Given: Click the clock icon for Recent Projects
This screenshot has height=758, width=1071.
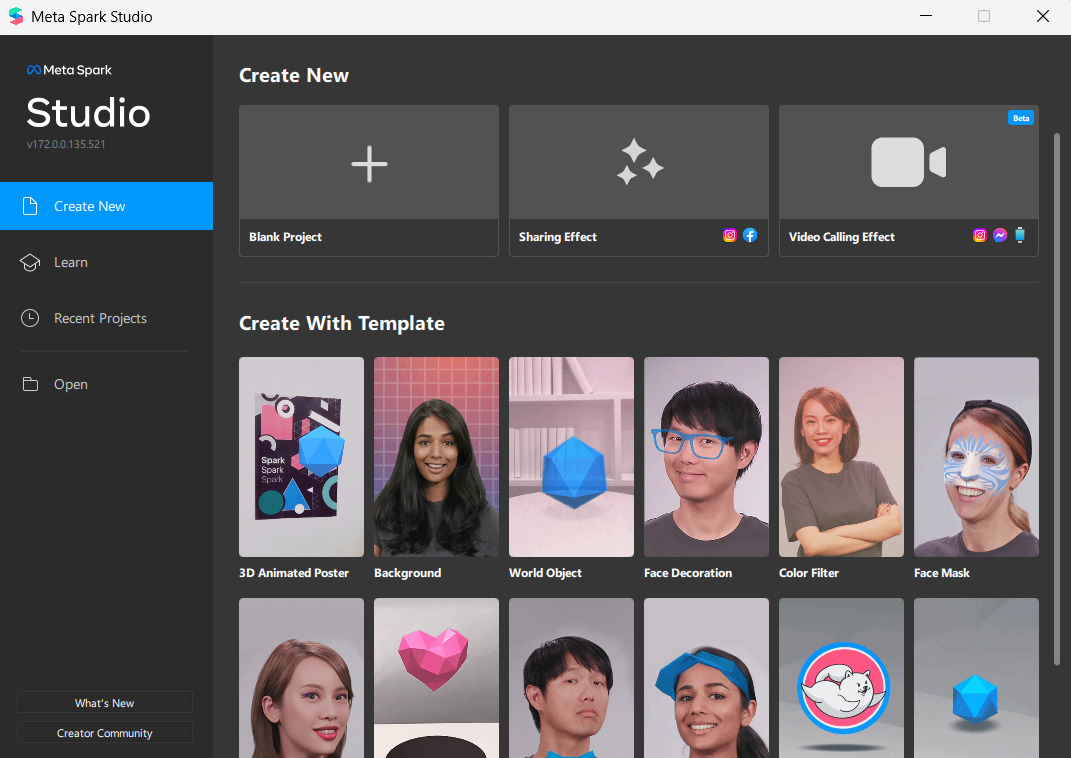Looking at the screenshot, I should pos(31,318).
